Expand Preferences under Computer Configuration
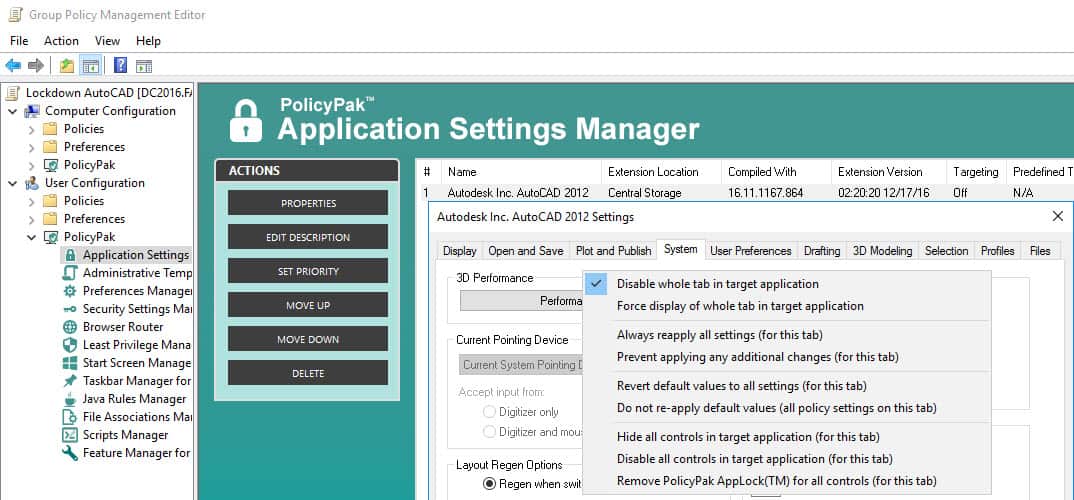 coord(32,147)
